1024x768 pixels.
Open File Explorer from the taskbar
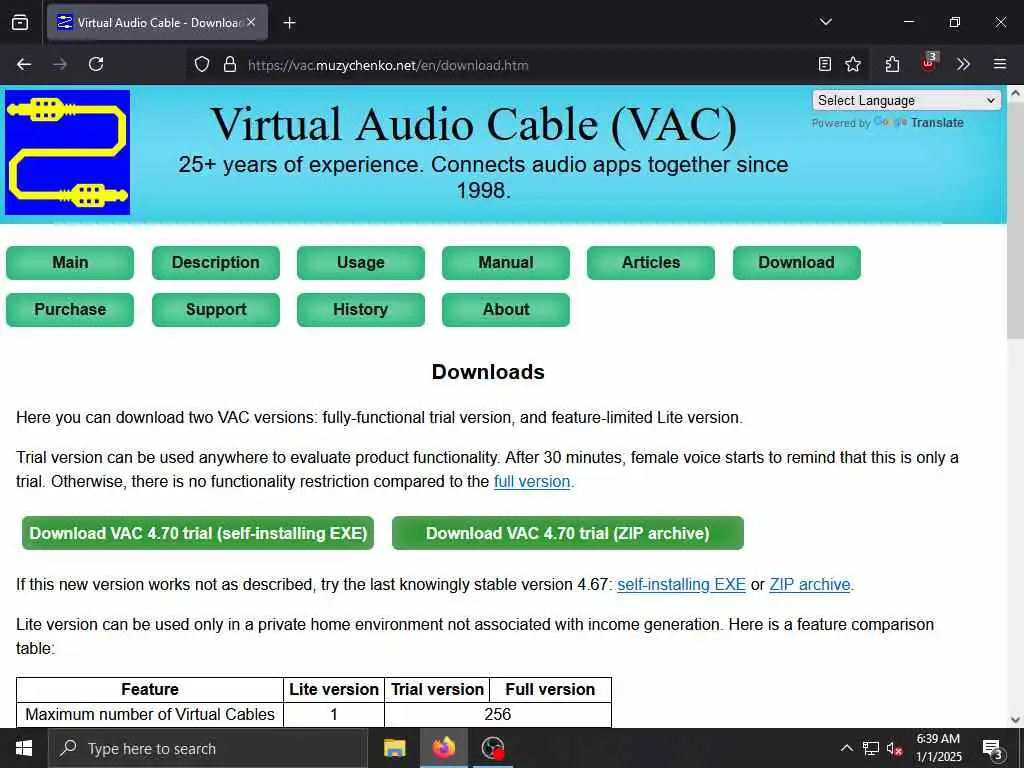click(394, 748)
